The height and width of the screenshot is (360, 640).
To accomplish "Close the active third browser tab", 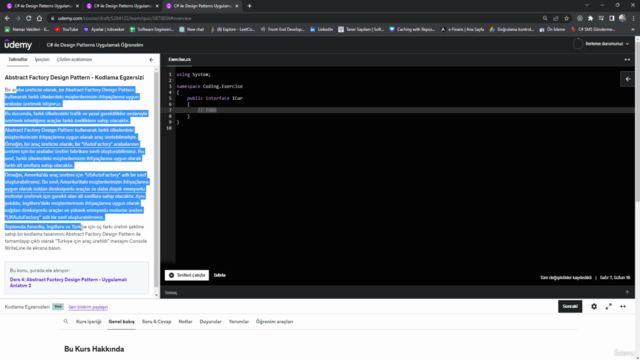I will [x=237, y=6].
